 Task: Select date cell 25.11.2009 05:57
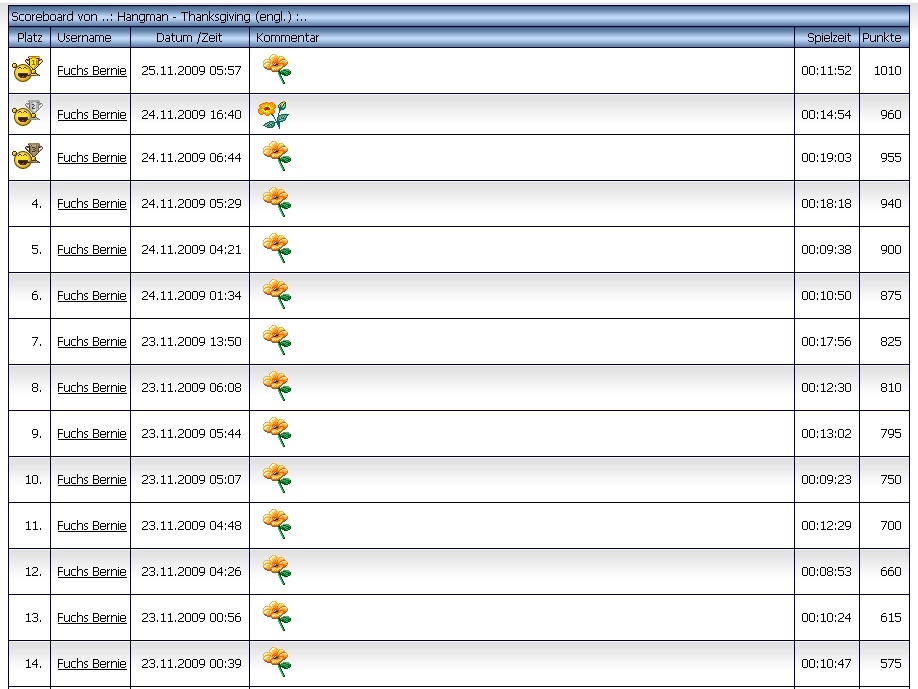[191, 70]
